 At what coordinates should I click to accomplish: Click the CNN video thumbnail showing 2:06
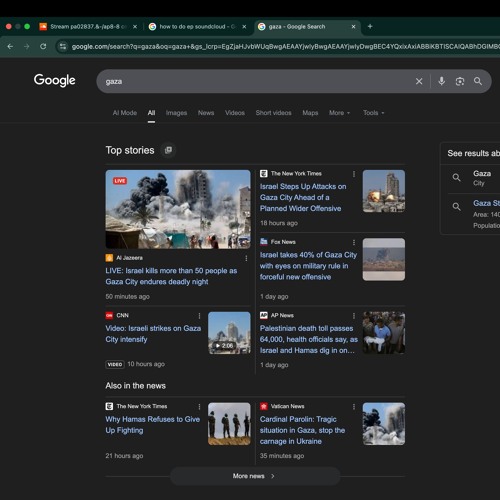pos(229,333)
